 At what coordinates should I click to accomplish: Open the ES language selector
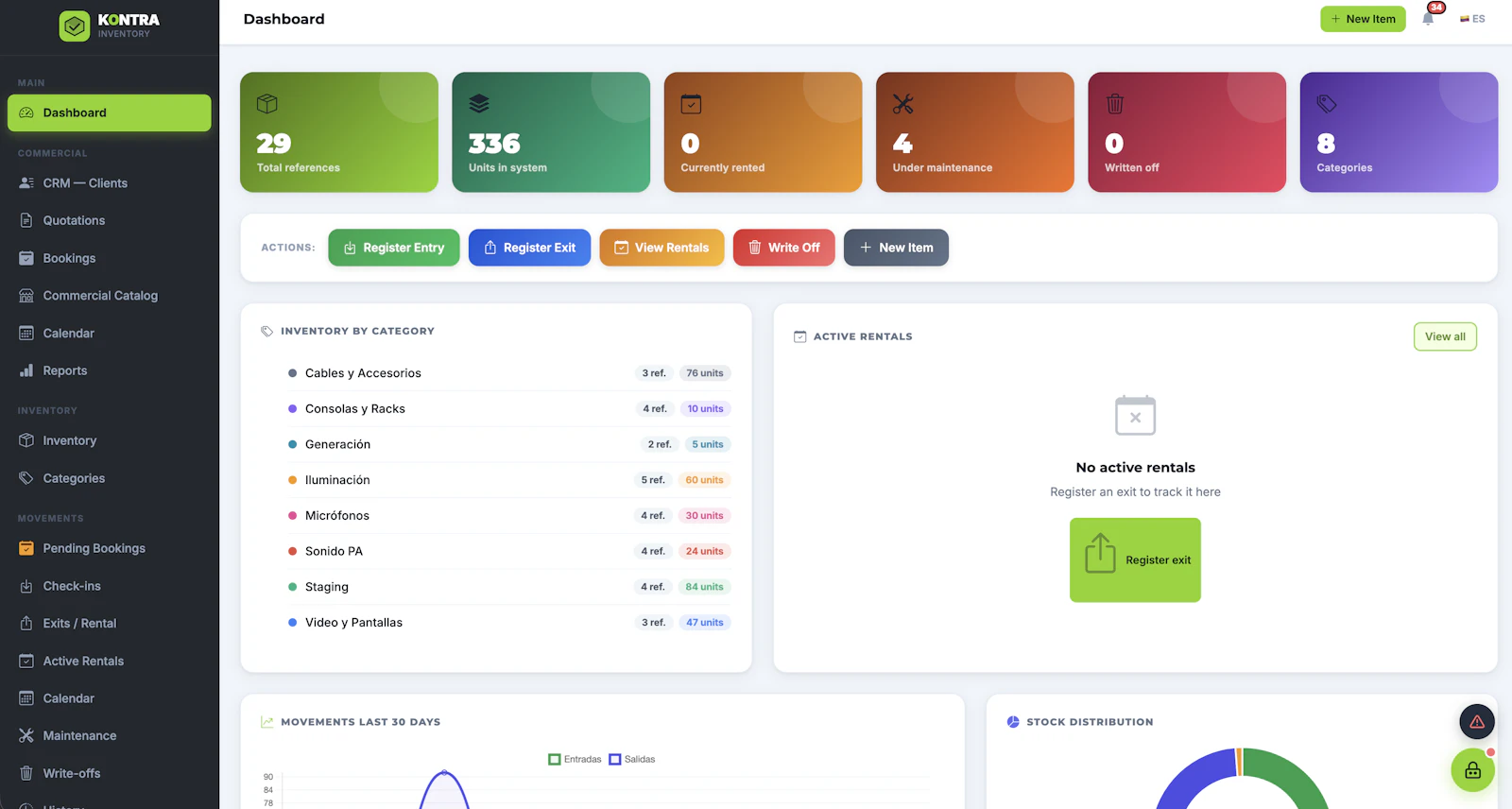point(1472,19)
